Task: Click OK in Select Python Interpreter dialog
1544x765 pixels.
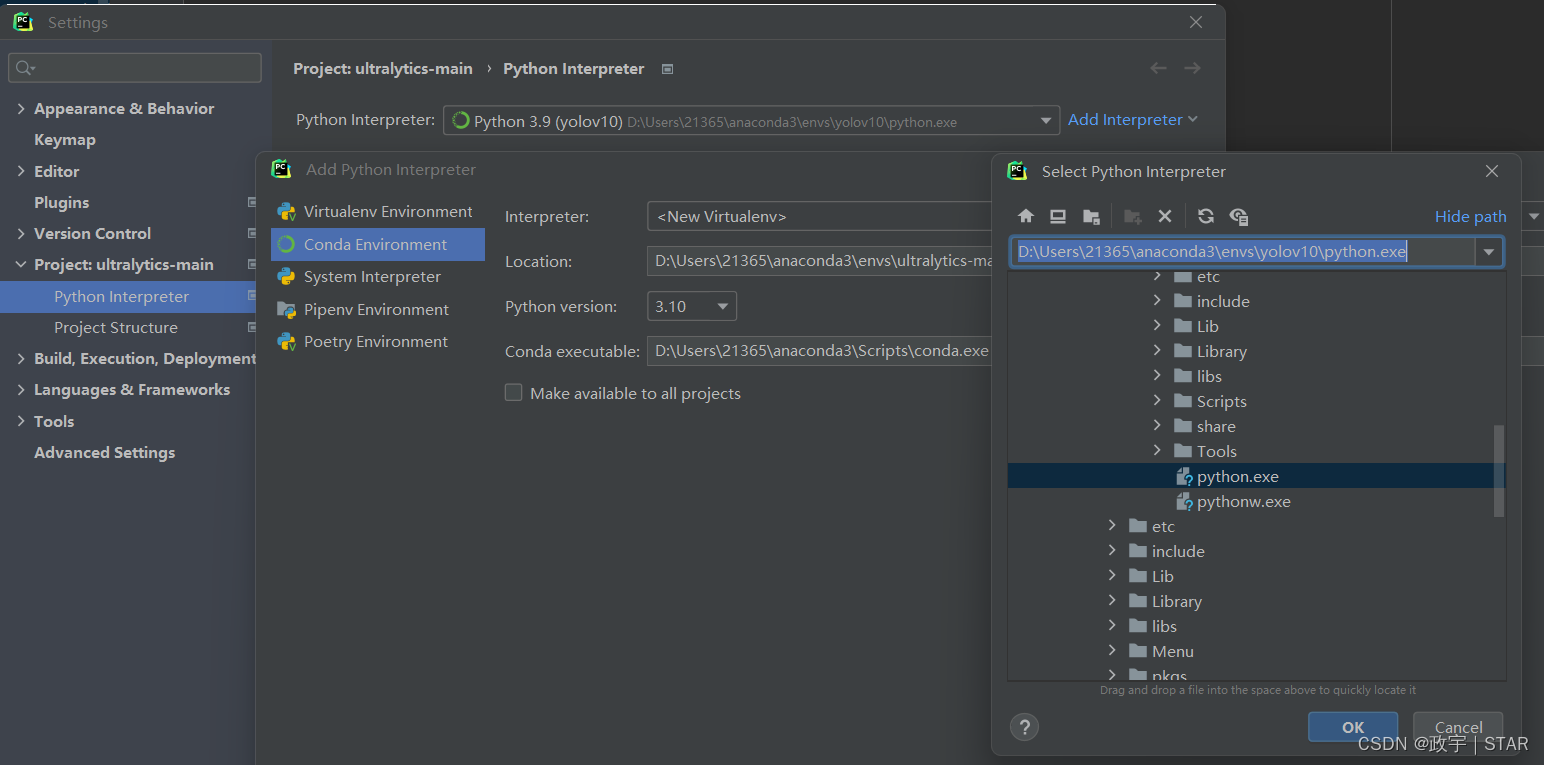Action: pyautogui.click(x=1353, y=727)
